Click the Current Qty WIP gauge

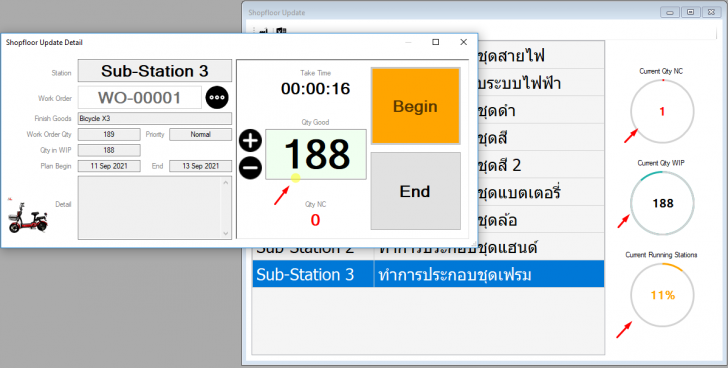tap(662, 203)
